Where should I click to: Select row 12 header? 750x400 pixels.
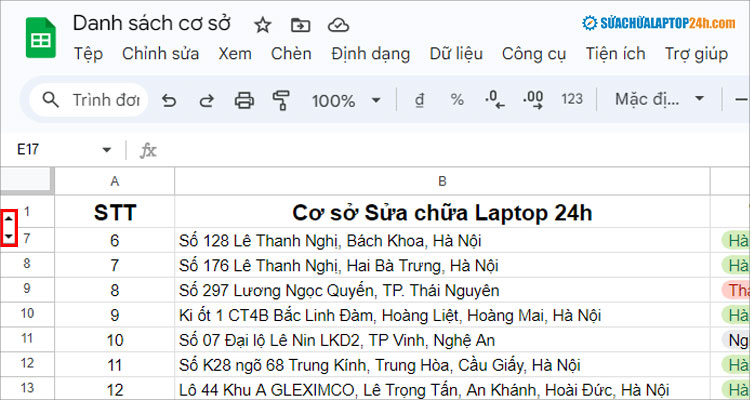pos(27,364)
